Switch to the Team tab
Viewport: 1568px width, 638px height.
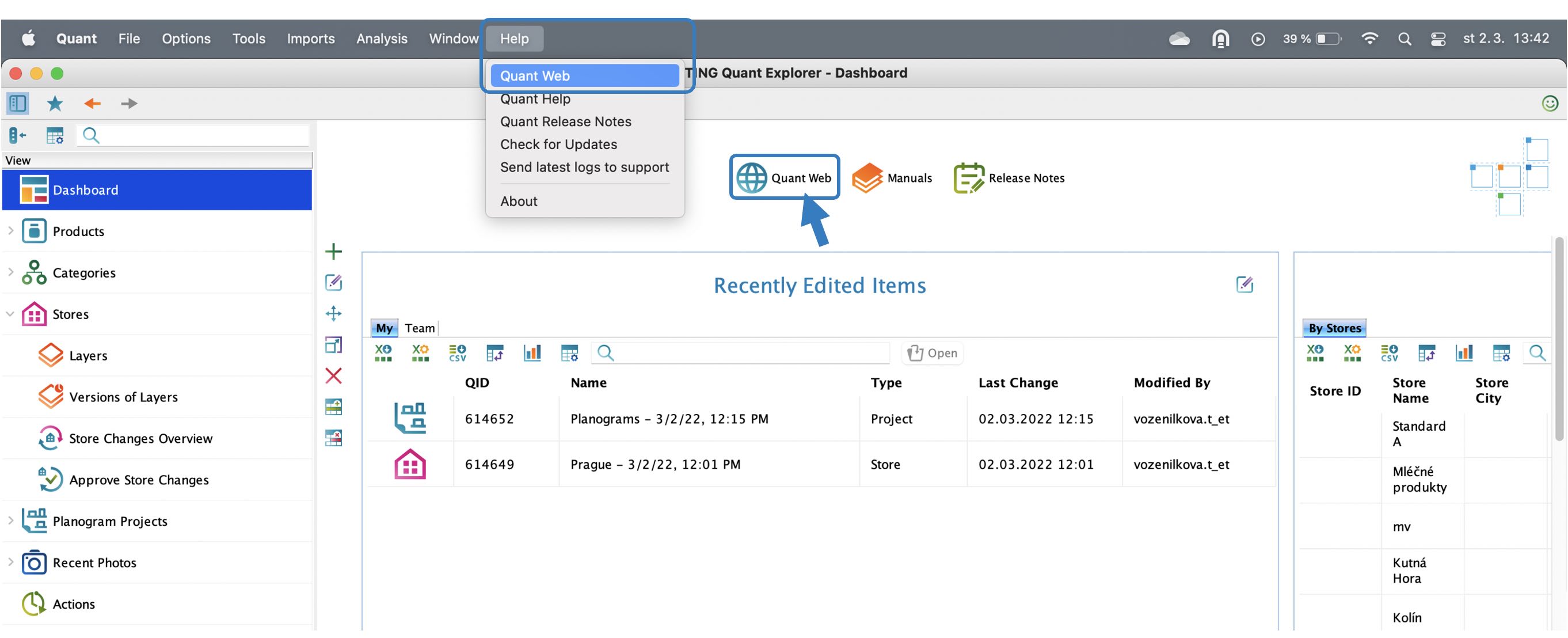(x=420, y=328)
